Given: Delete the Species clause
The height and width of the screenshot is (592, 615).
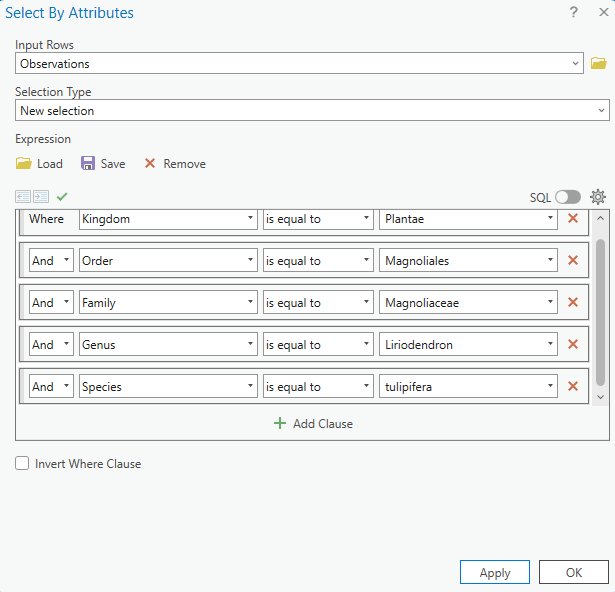Looking at the screenshot, I should click(573, 386).
